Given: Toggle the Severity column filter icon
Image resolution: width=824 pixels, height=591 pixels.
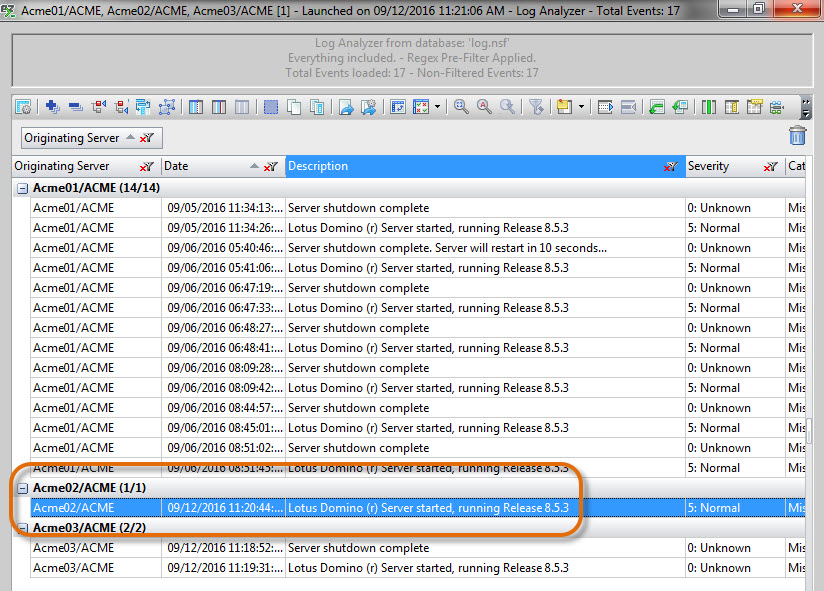Looking at the screenshot, I should [770, 167].
